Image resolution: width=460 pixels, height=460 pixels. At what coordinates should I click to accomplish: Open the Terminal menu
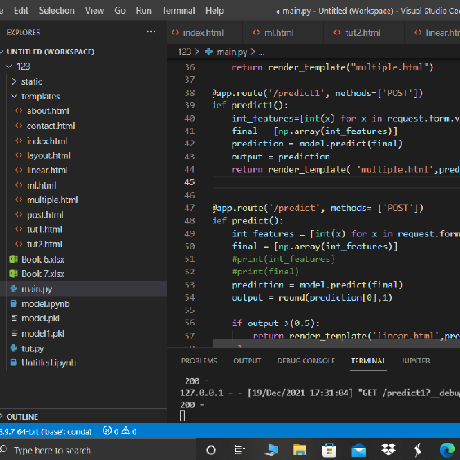(179, 11)
